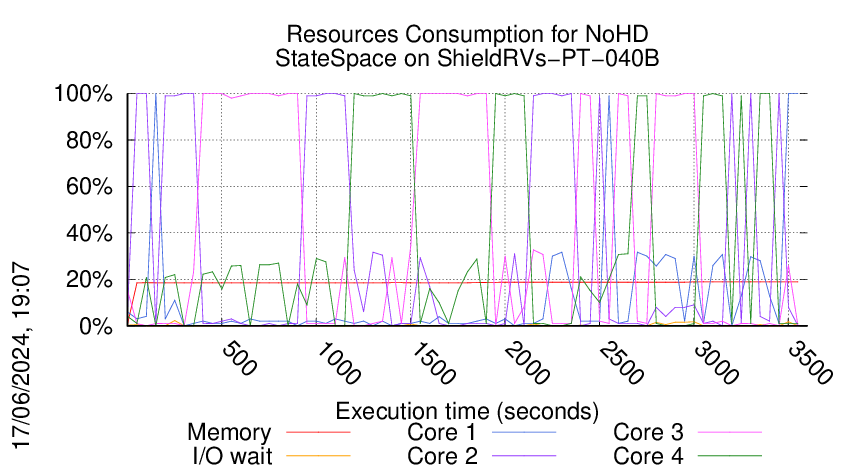This screenshot has width=850, height=475.
Task: Click the 500 x-axis tick label
Action: [x=239, y=358]
